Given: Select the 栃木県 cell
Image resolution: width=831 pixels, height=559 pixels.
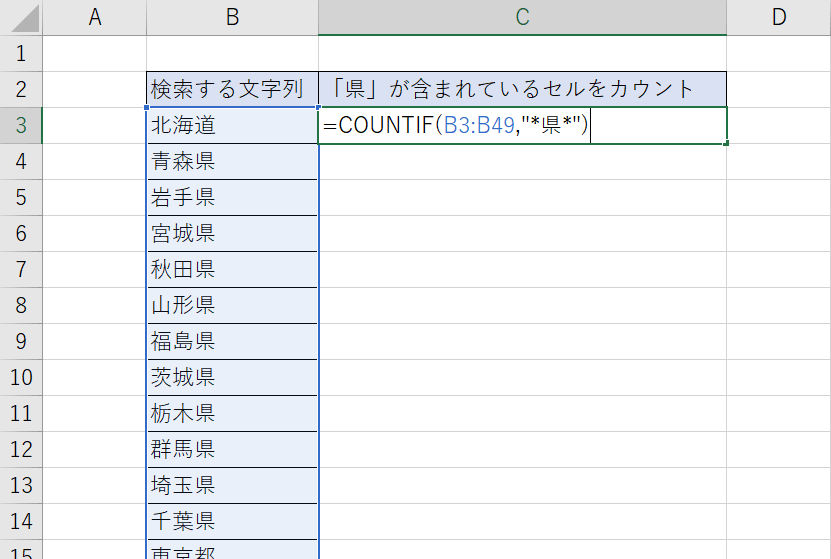Looking at the screenshot, I should (x=232, y=414).
